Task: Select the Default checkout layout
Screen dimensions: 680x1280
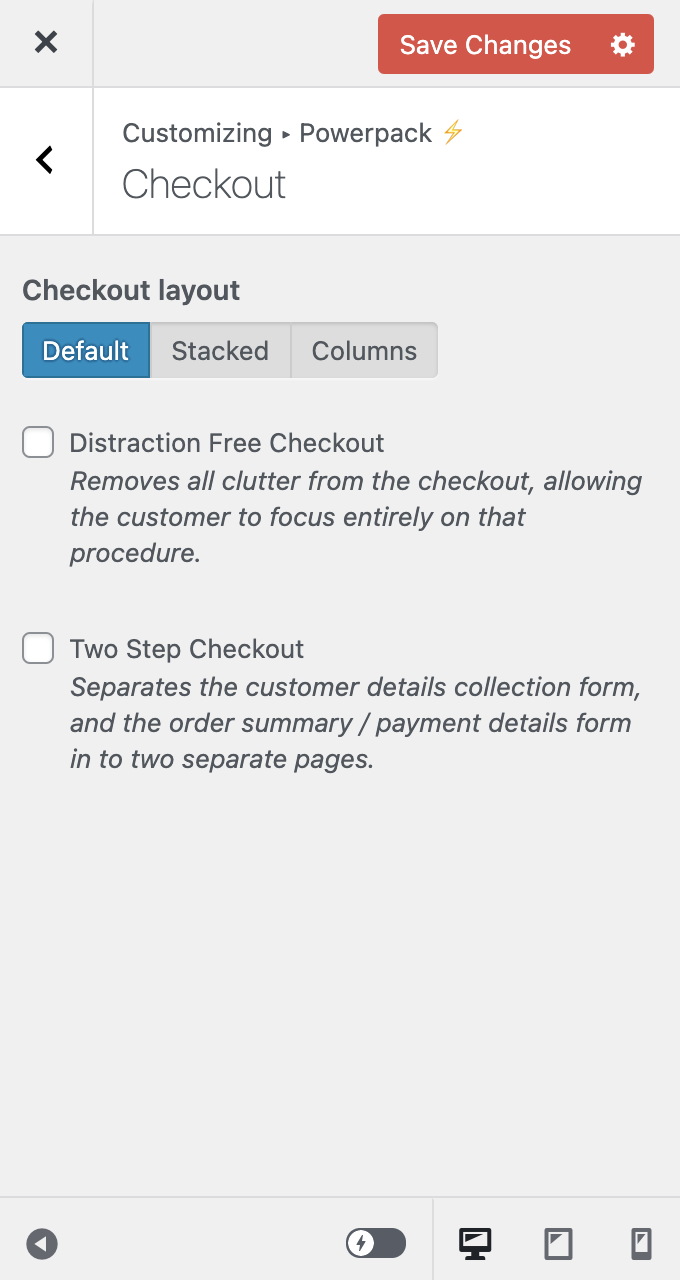Action: [x=85, y=350]
